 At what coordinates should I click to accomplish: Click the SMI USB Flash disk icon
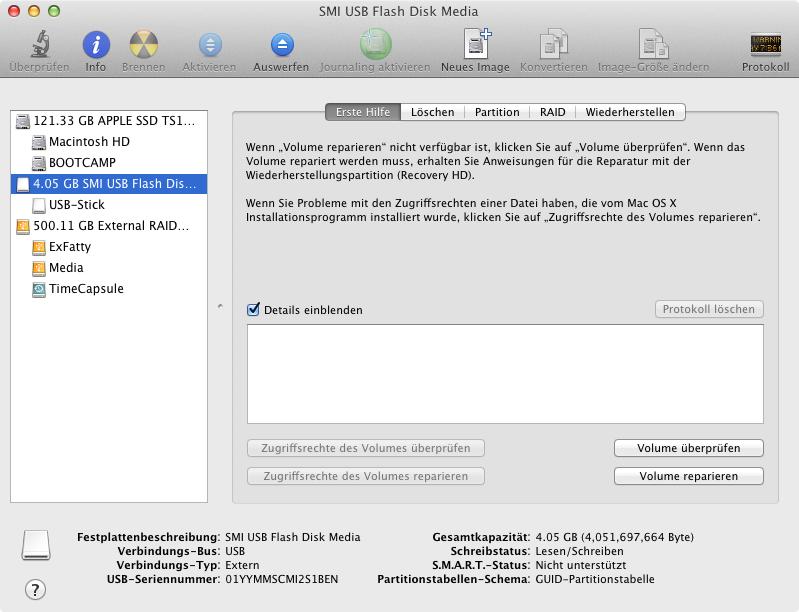23,184
